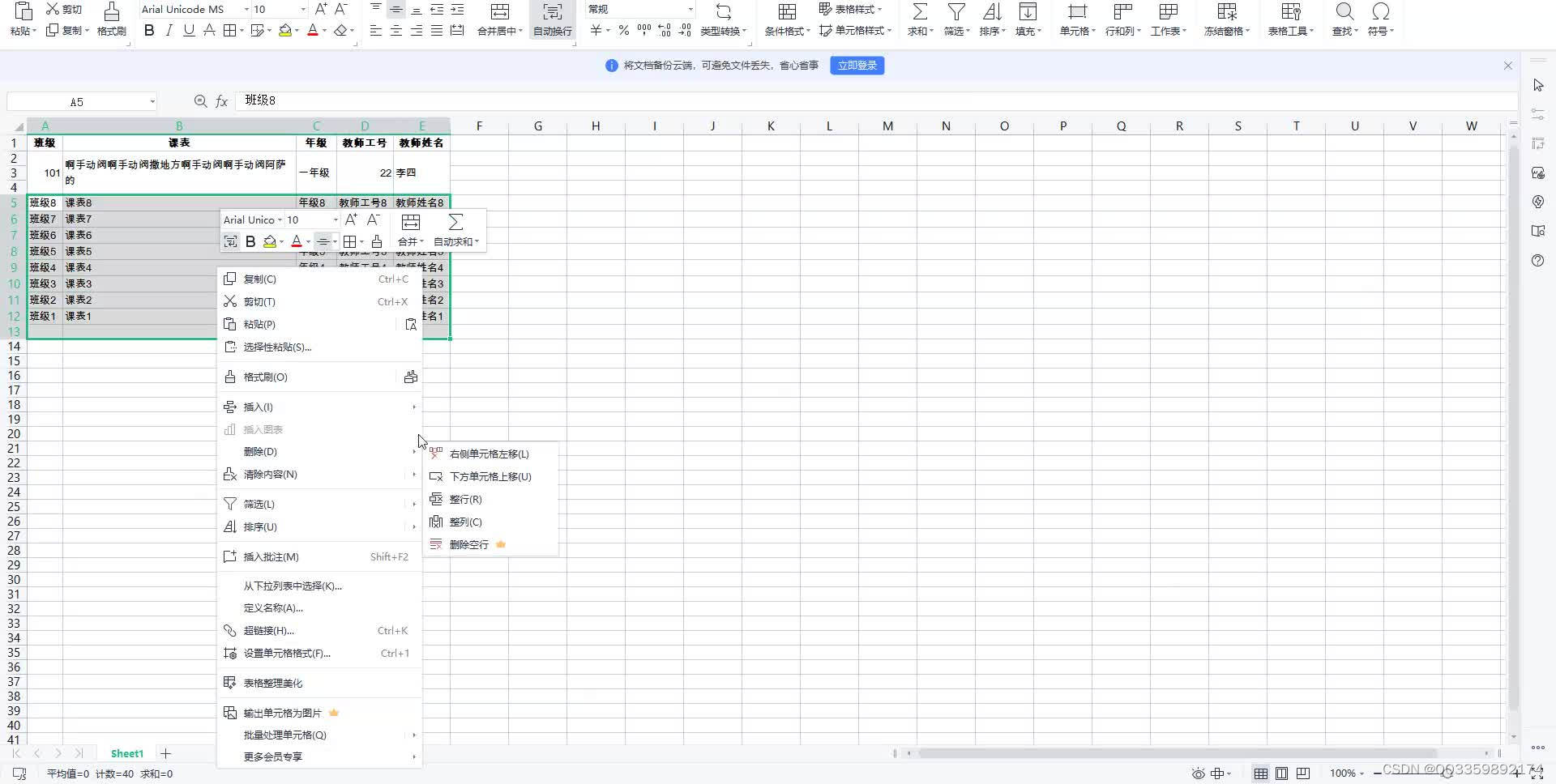Screen dimensions: 1556x784
Task: Select Shift cells up (下方单元格上移)
Action: (x=491, y=476)
